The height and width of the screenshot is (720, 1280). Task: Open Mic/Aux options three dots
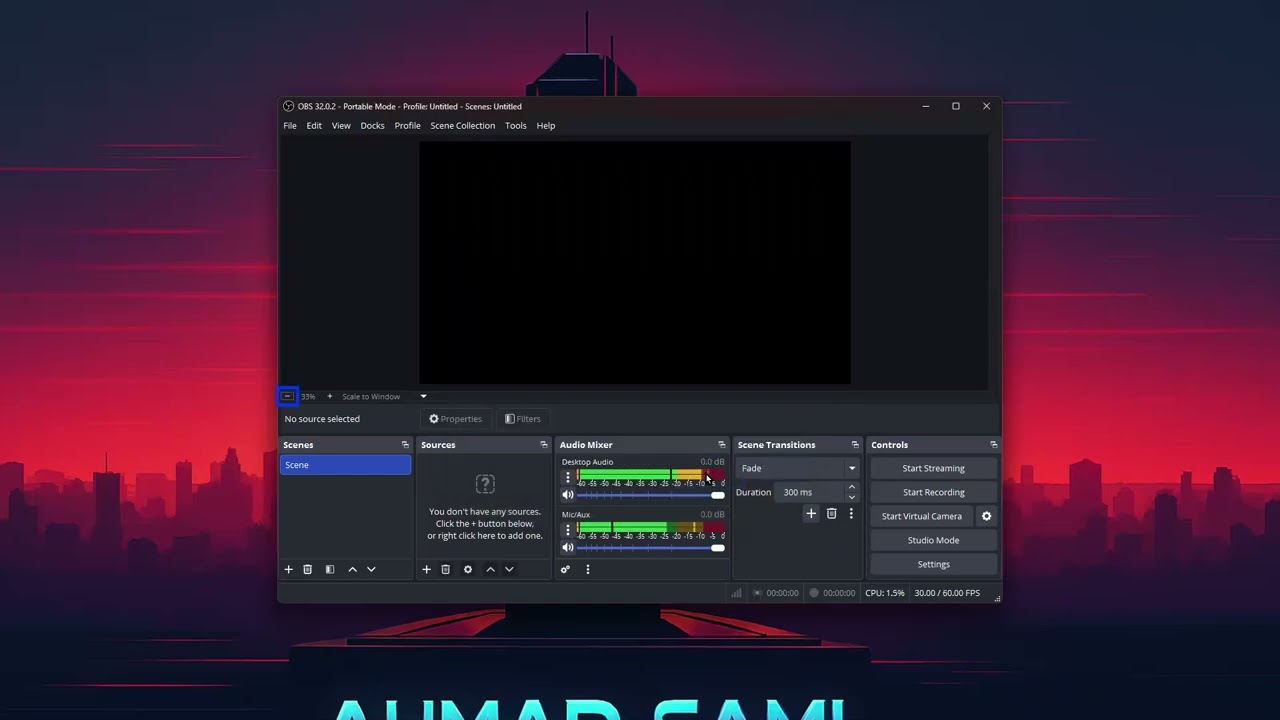coord(567,530)
